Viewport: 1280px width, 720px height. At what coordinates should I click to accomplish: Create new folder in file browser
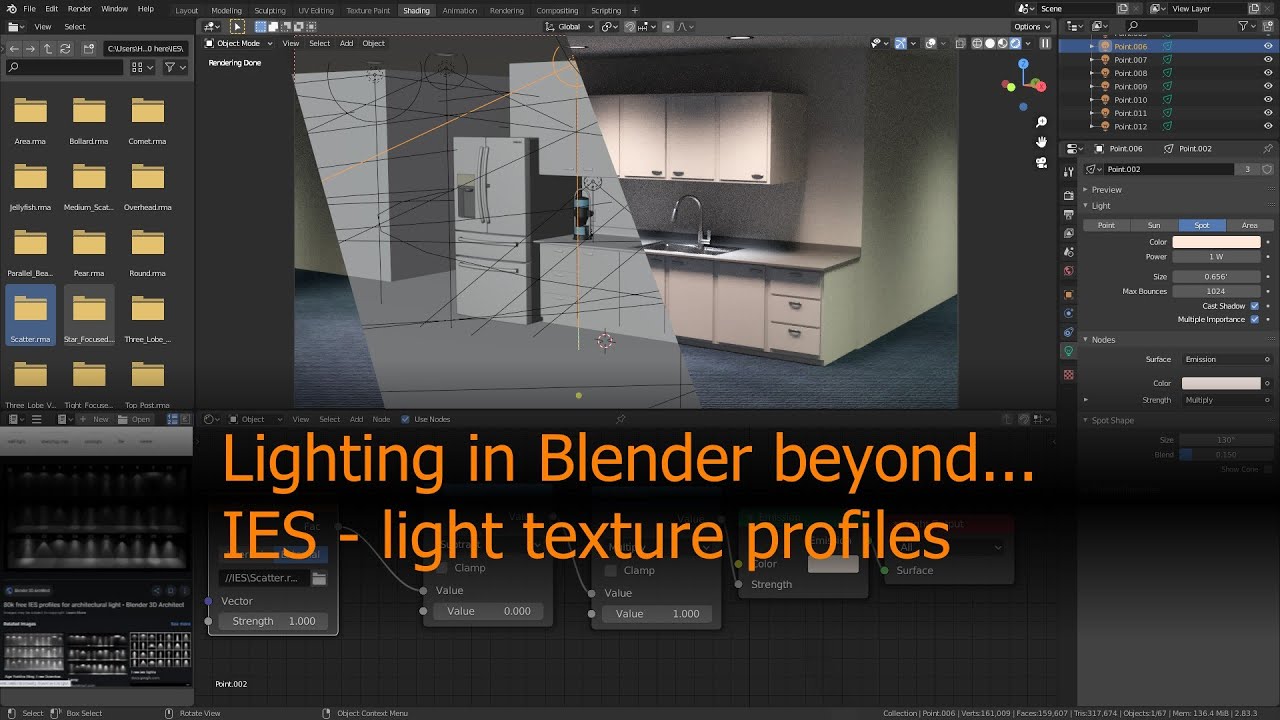(89, 48)
